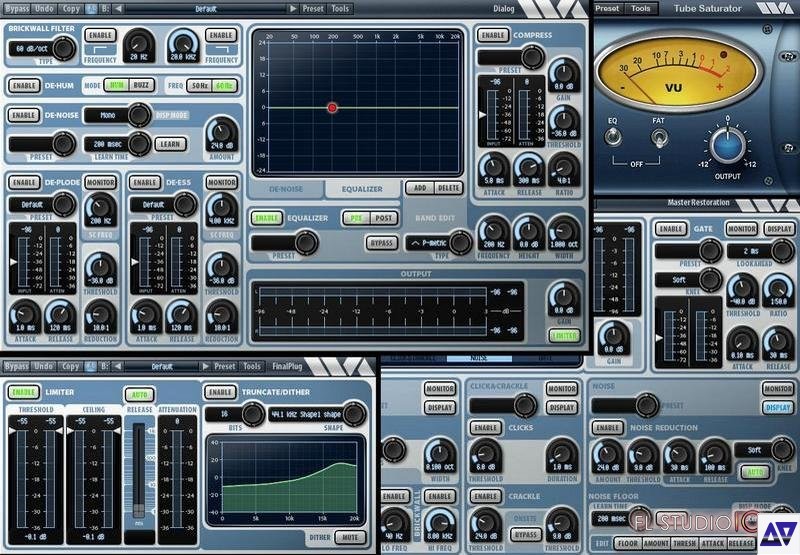Click the Clicks Duration knob showing 1.0 ms
800x555 pixels.
point(562,455)
